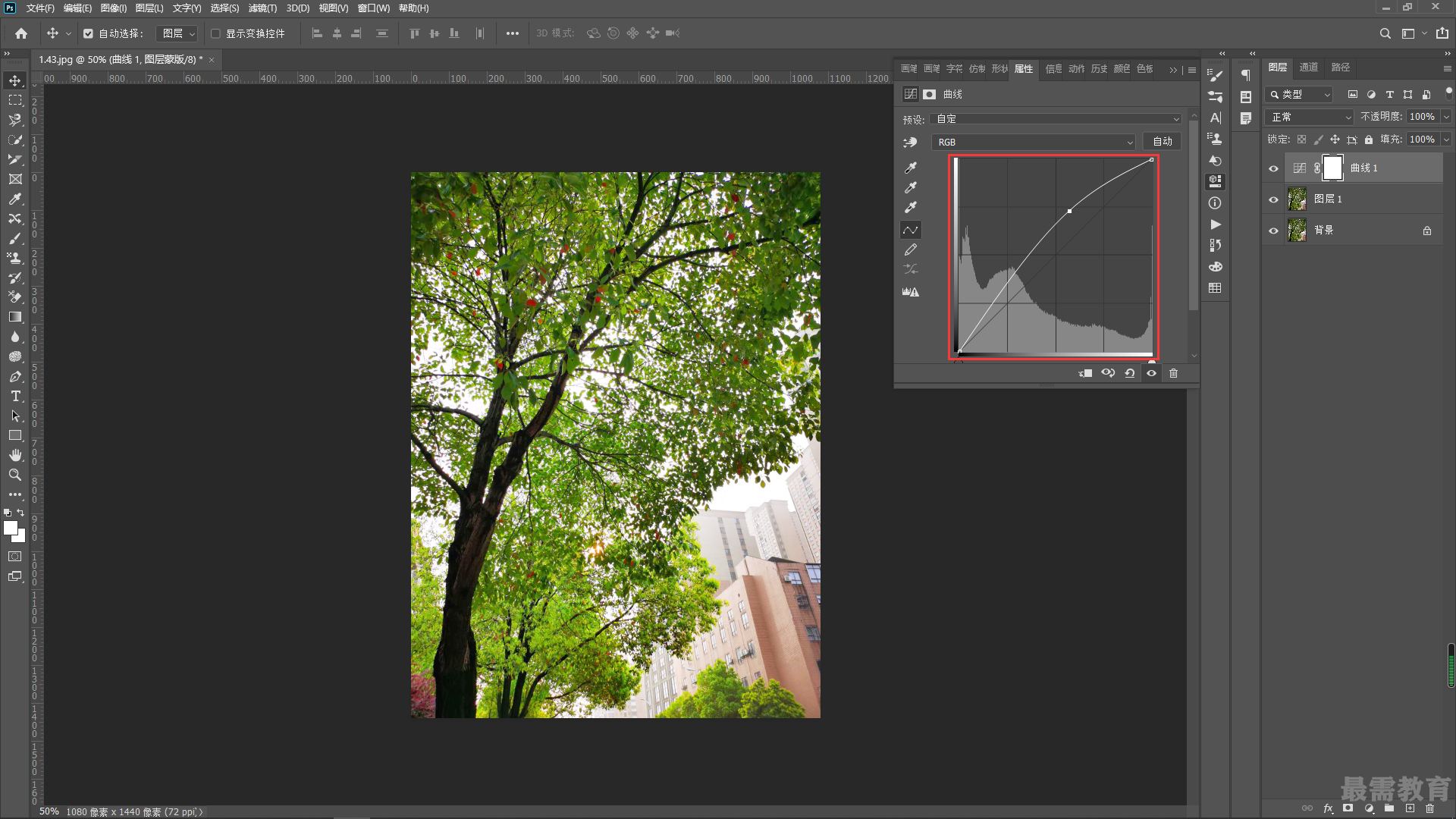
Task: Click the white point input slider
Action: tap(1152, 362)
